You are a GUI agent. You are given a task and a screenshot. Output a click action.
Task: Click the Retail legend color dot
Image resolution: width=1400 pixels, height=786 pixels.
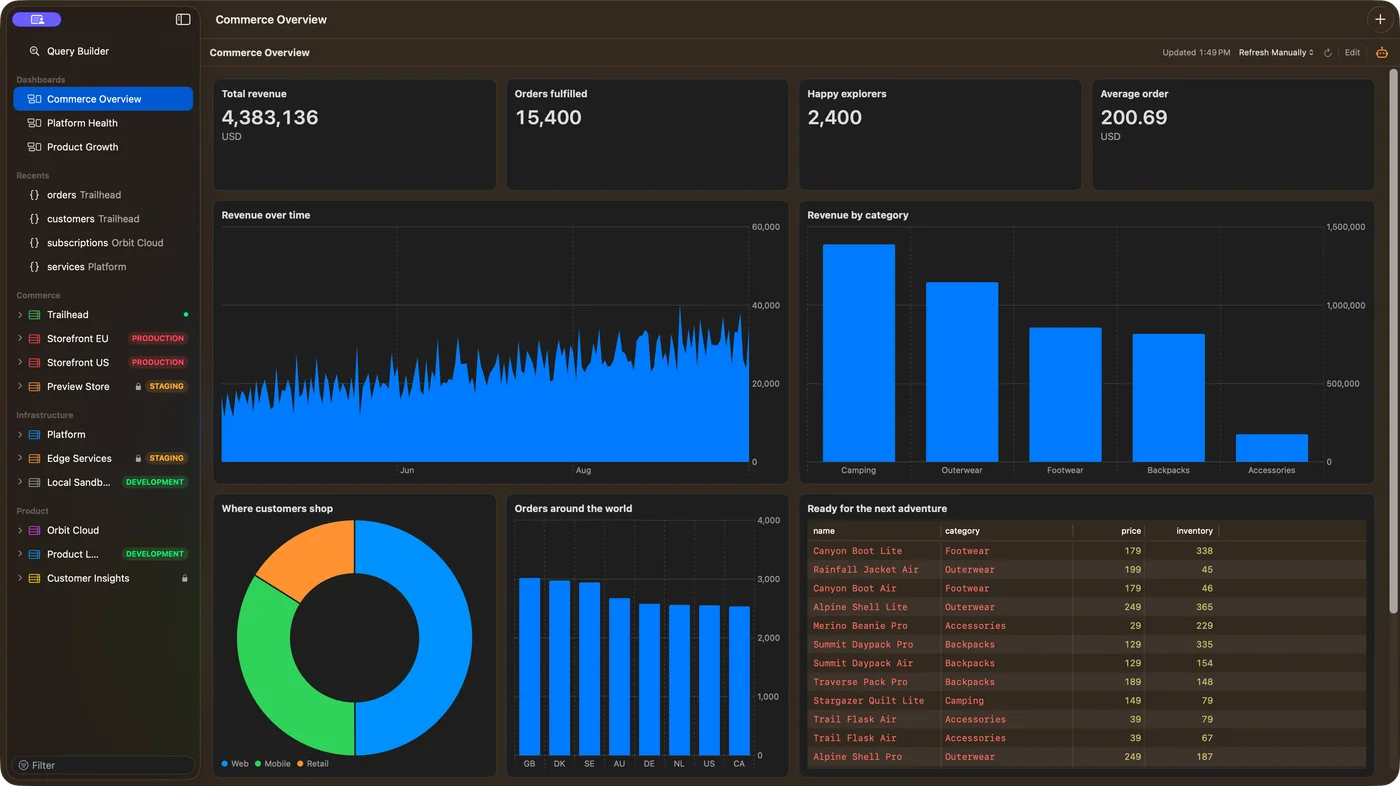pyautogui.click(x=301, y=764)
